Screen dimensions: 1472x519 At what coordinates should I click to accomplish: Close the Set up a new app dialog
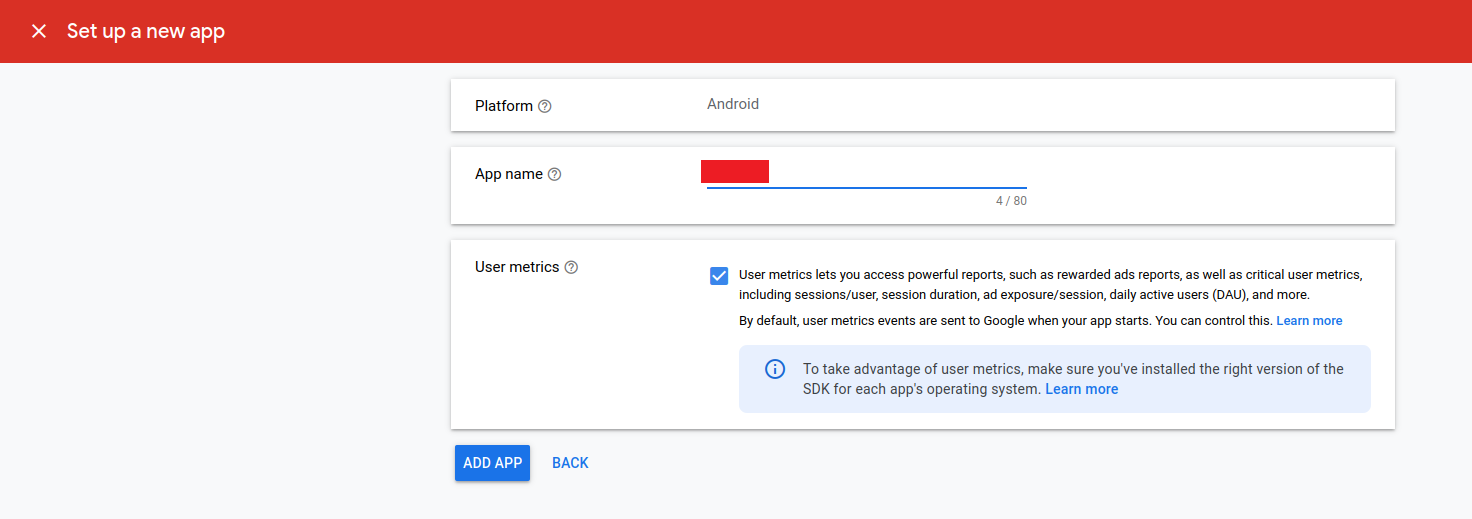click(x=39, y=31)
